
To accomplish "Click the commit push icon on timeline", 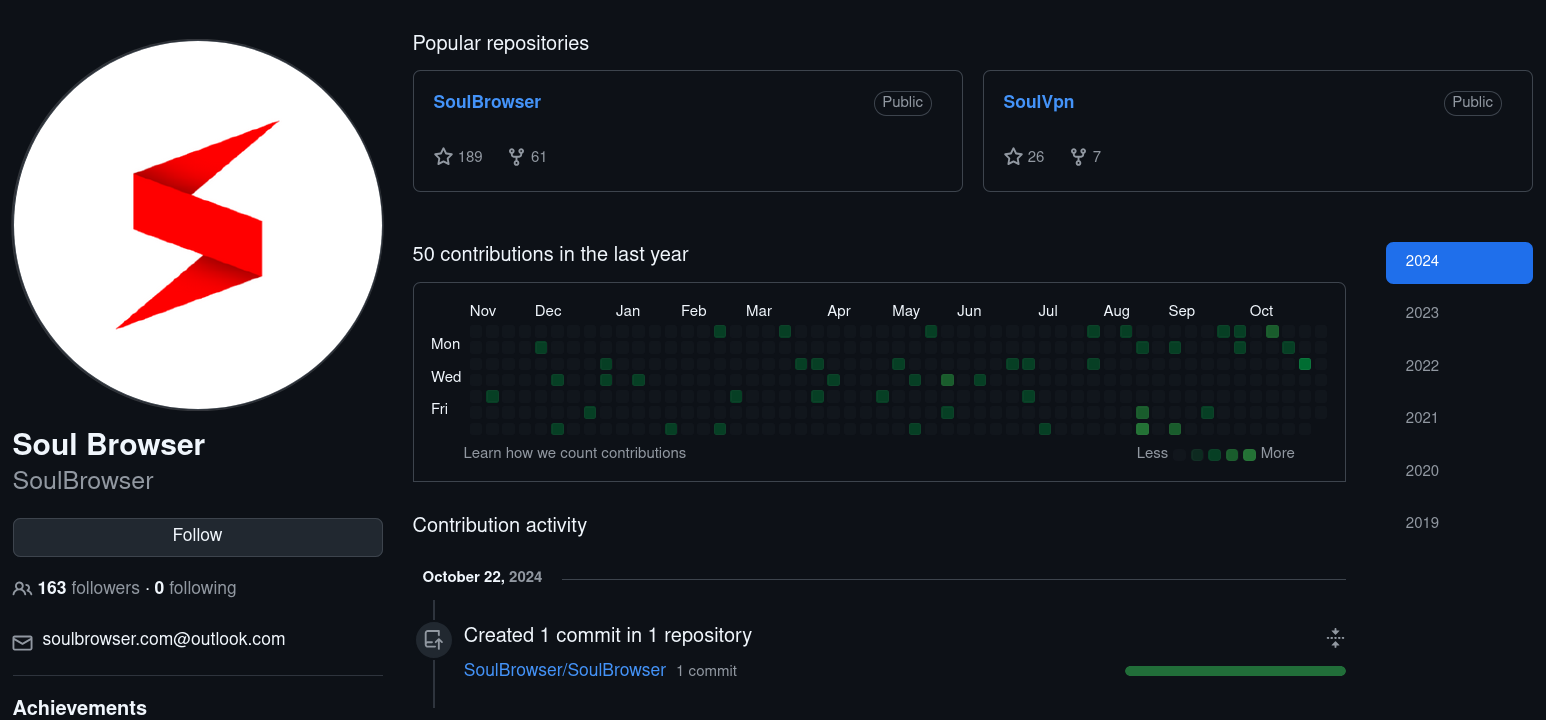I will [434, 640].
